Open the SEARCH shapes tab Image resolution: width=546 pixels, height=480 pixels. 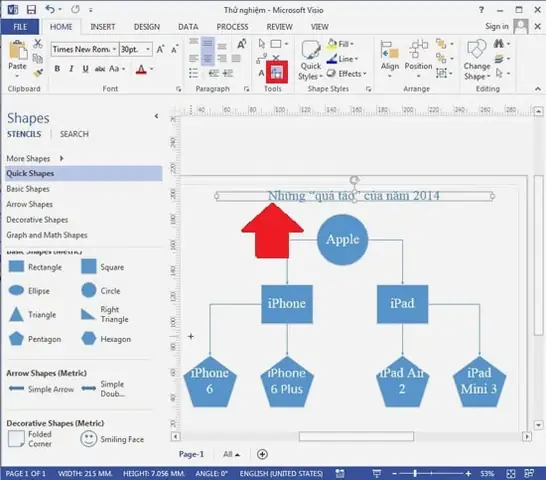(74, 134)
